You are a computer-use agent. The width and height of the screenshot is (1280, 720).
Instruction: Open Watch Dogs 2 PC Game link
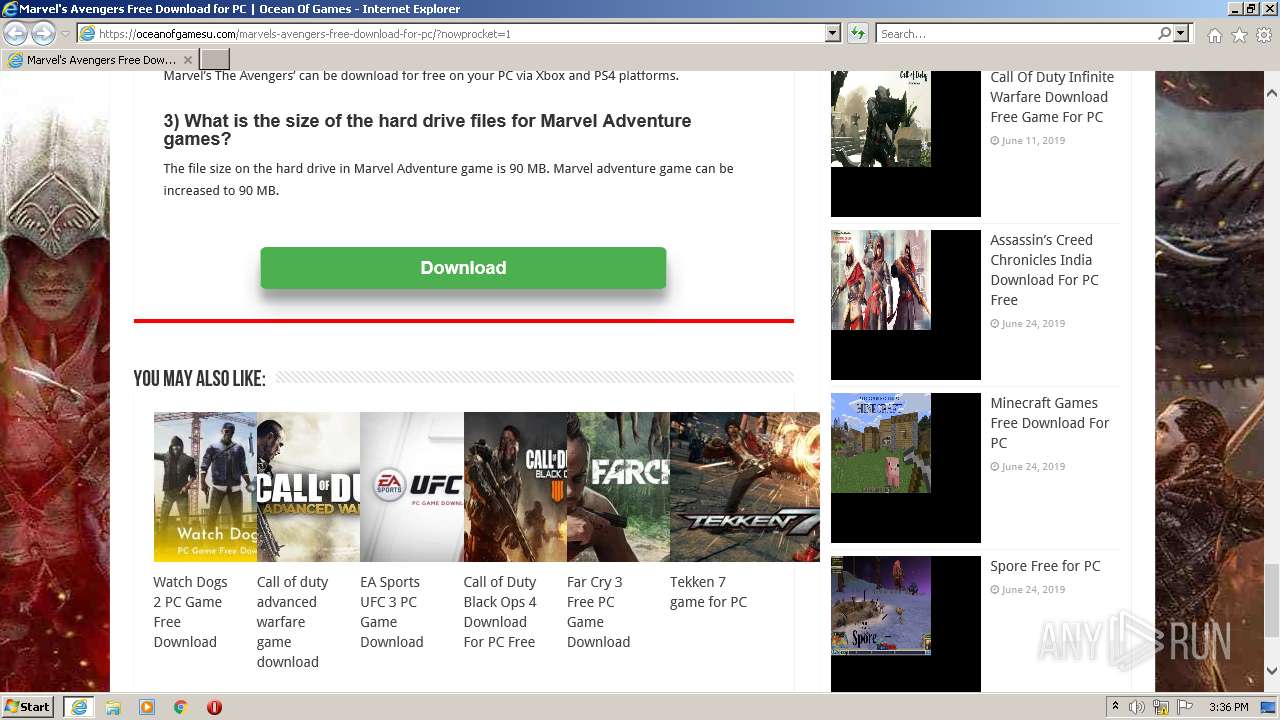190,612
